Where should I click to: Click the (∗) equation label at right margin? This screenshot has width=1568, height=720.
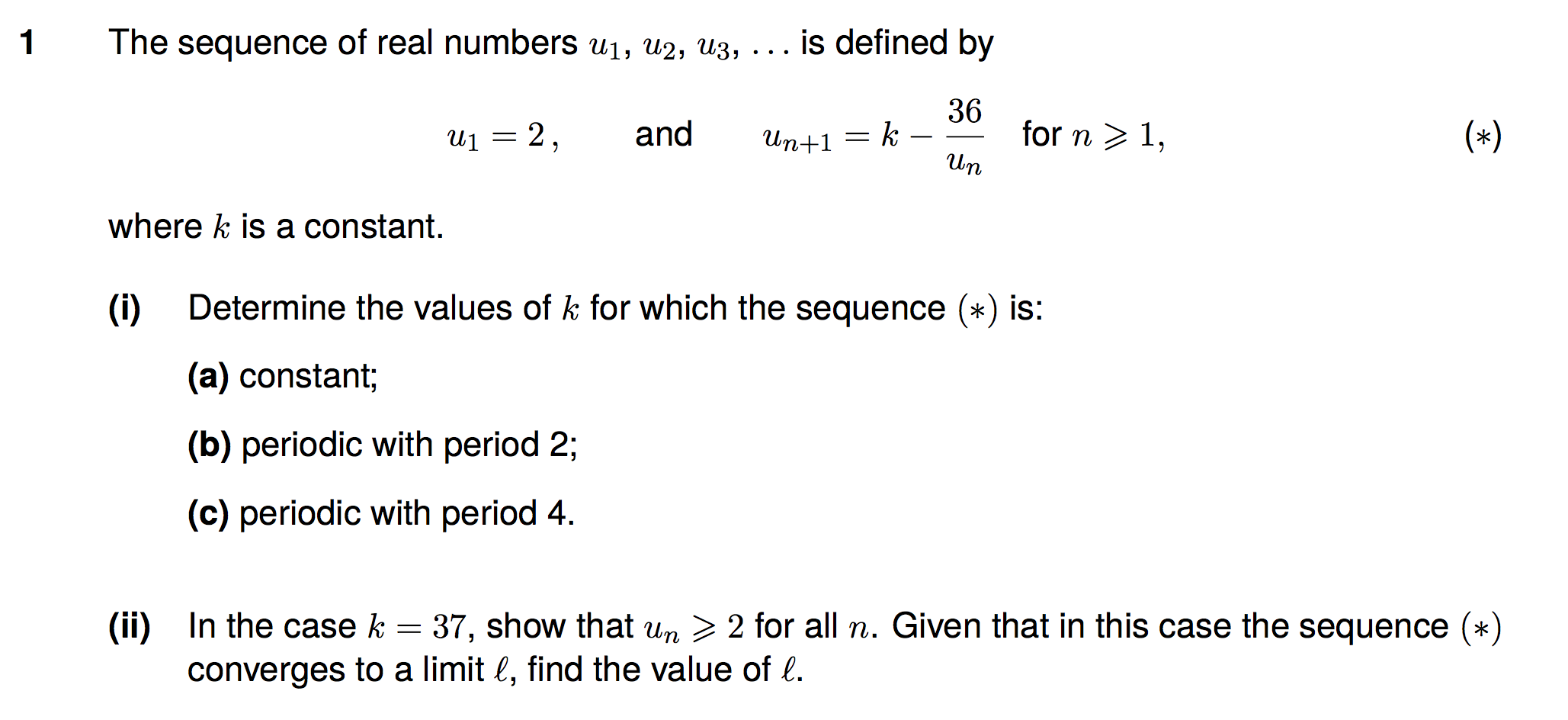pos(1482,136)
